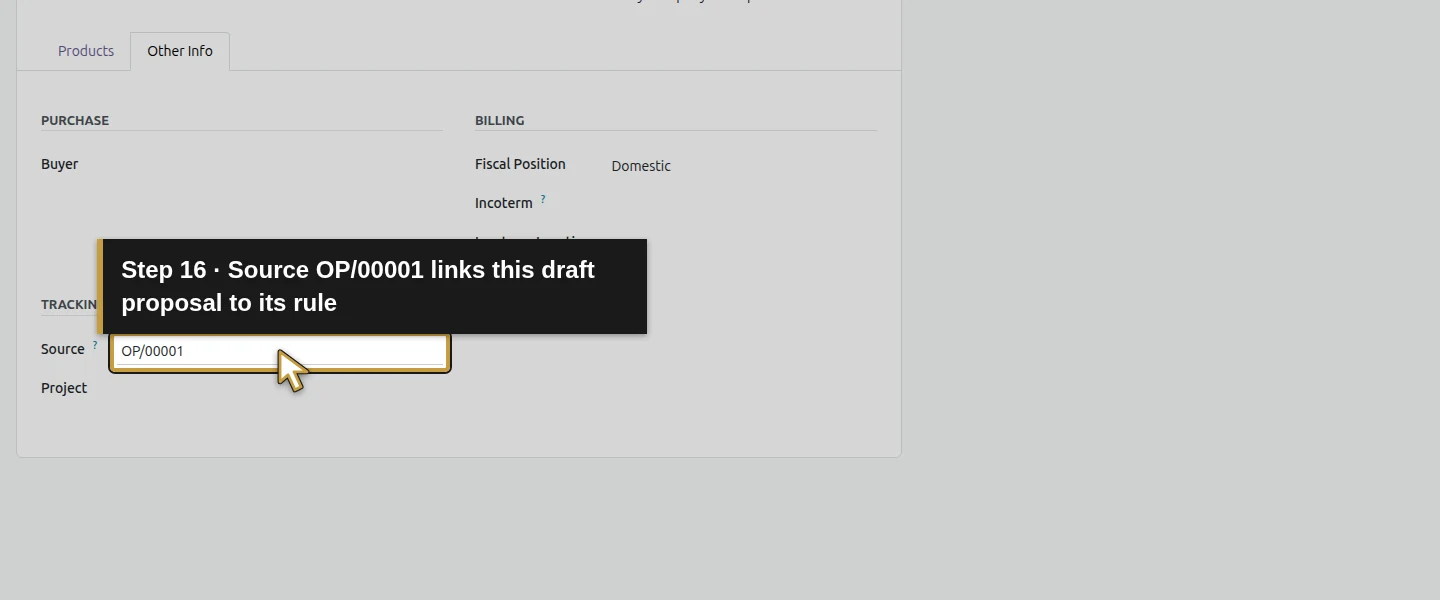Click the Project field label
The height and width of the screenshot is (600, 1440).
point(64,388)
